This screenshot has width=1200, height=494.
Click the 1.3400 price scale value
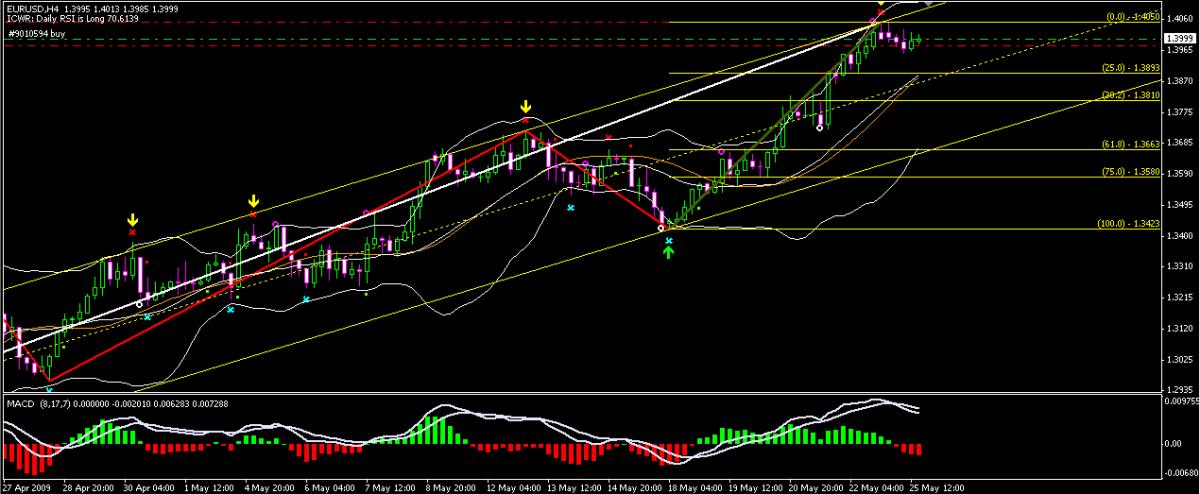1180,236
